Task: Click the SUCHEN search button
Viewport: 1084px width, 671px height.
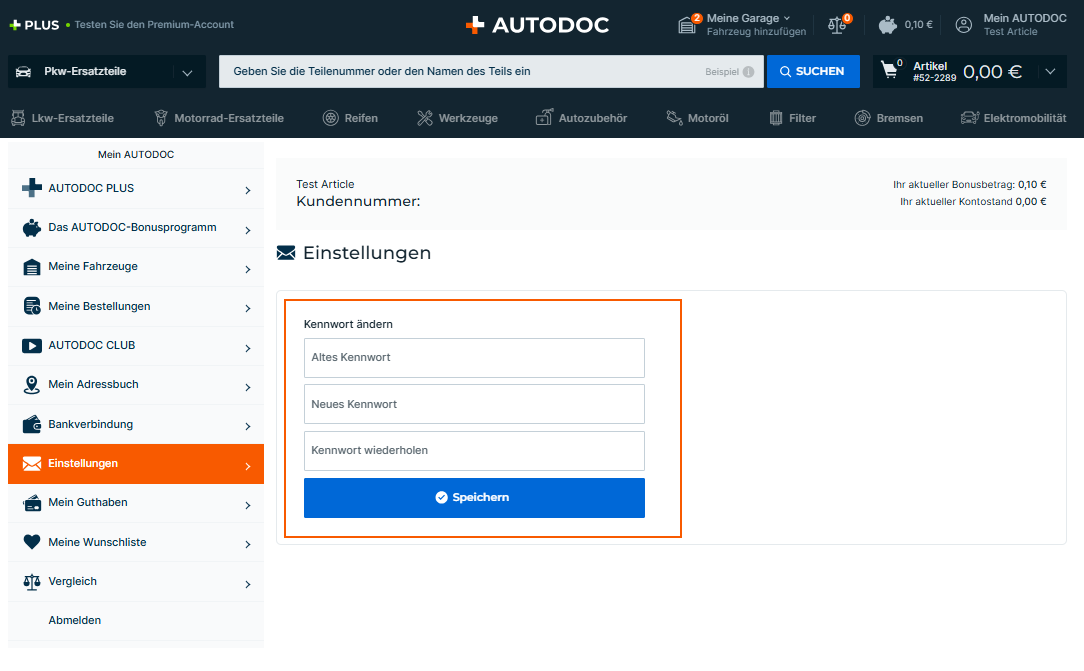Action: click(812, 71)
